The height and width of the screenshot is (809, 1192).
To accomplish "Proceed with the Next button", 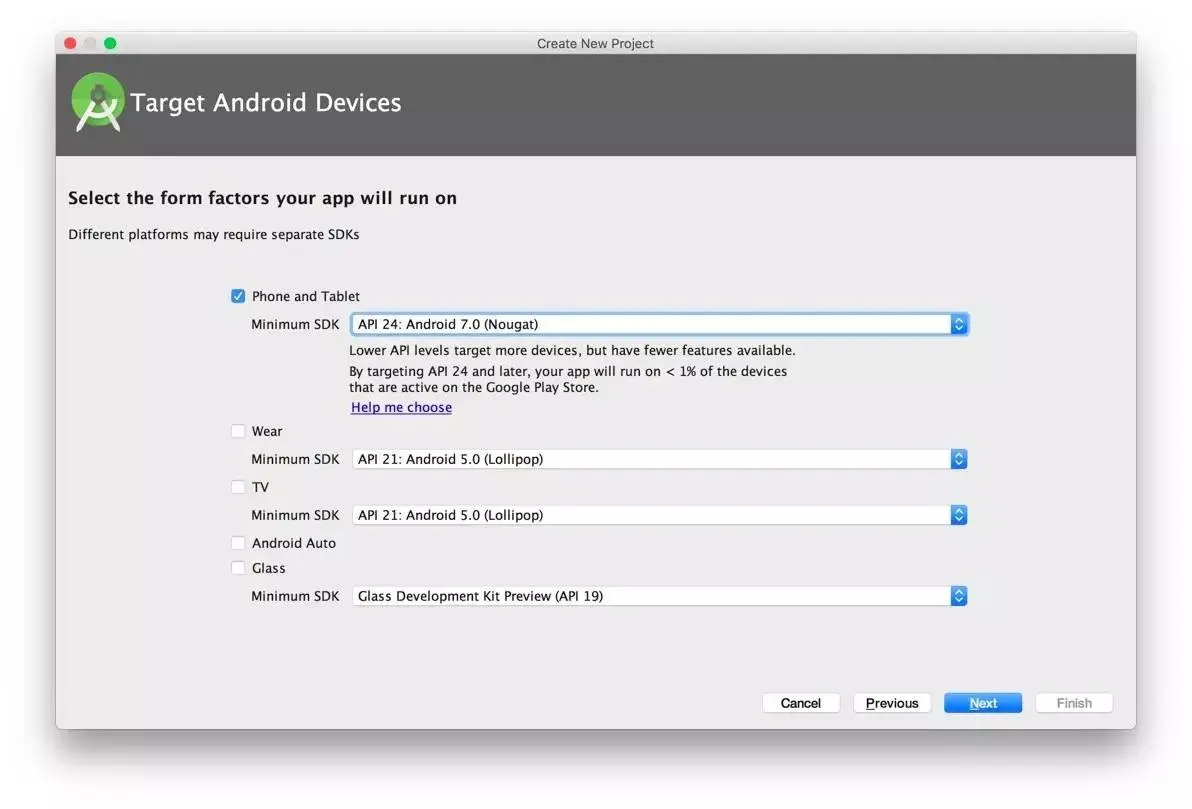I will tap(983, 703).
